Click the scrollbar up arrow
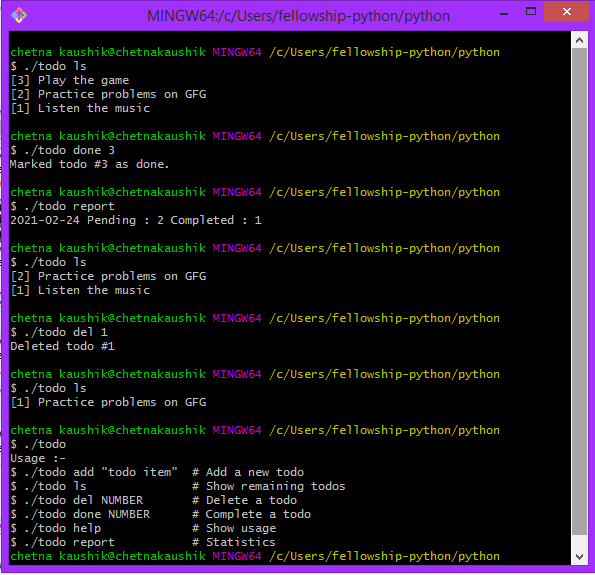The height and width of the screenshot is (575, 595). [x=579, y=40]
